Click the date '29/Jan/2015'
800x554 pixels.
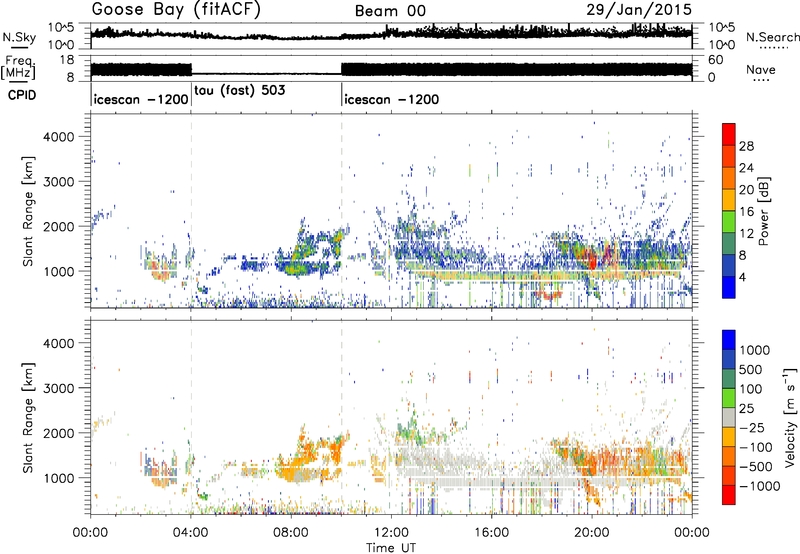click(639, 9)
